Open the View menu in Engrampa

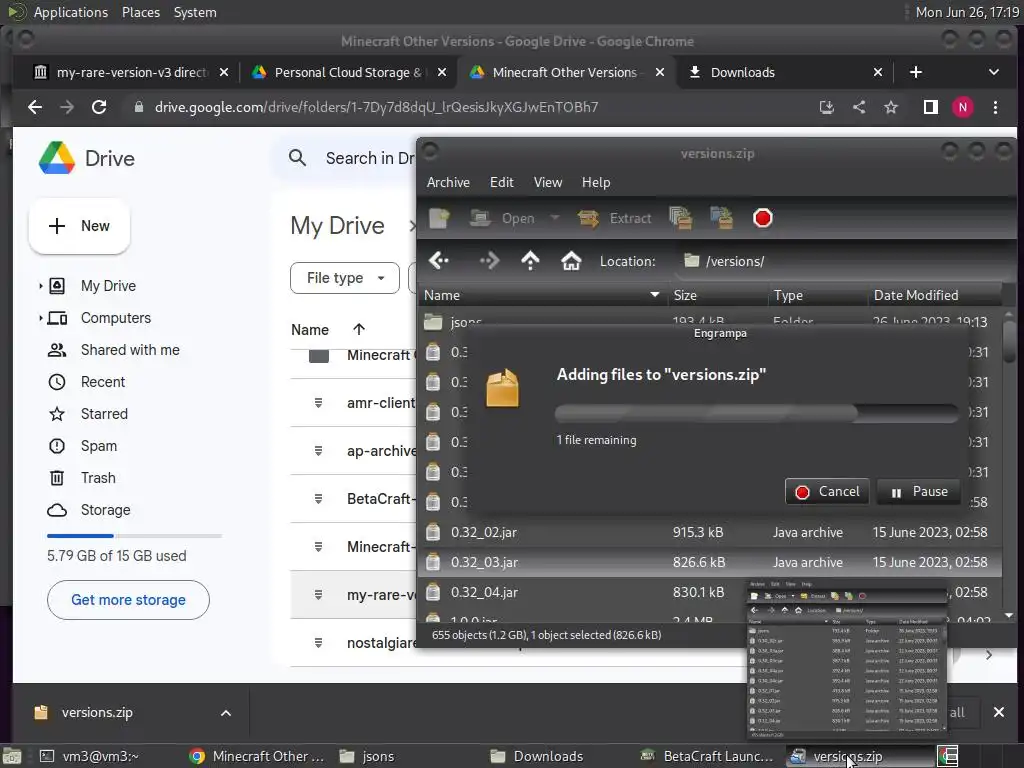tap(547, 182)
